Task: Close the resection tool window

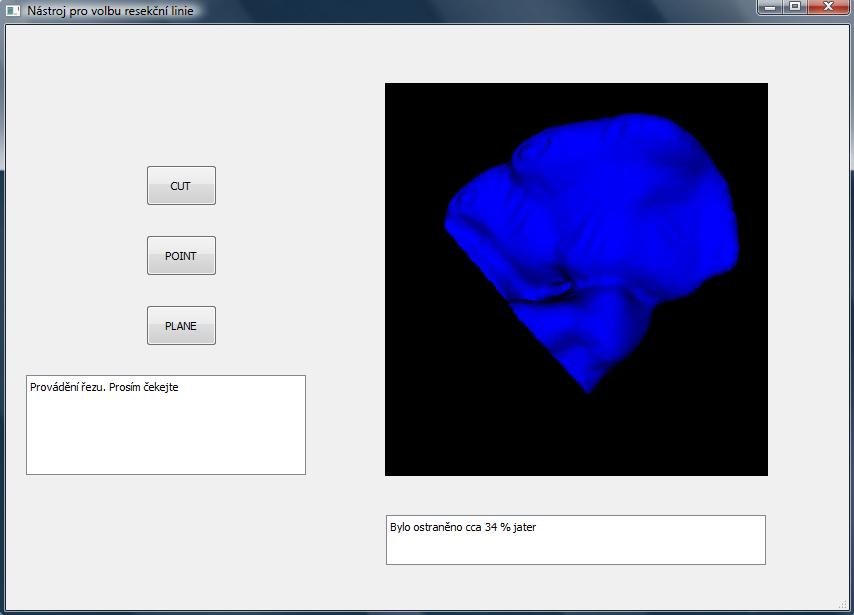Action: pyautogui.click(x=828, y=7)
